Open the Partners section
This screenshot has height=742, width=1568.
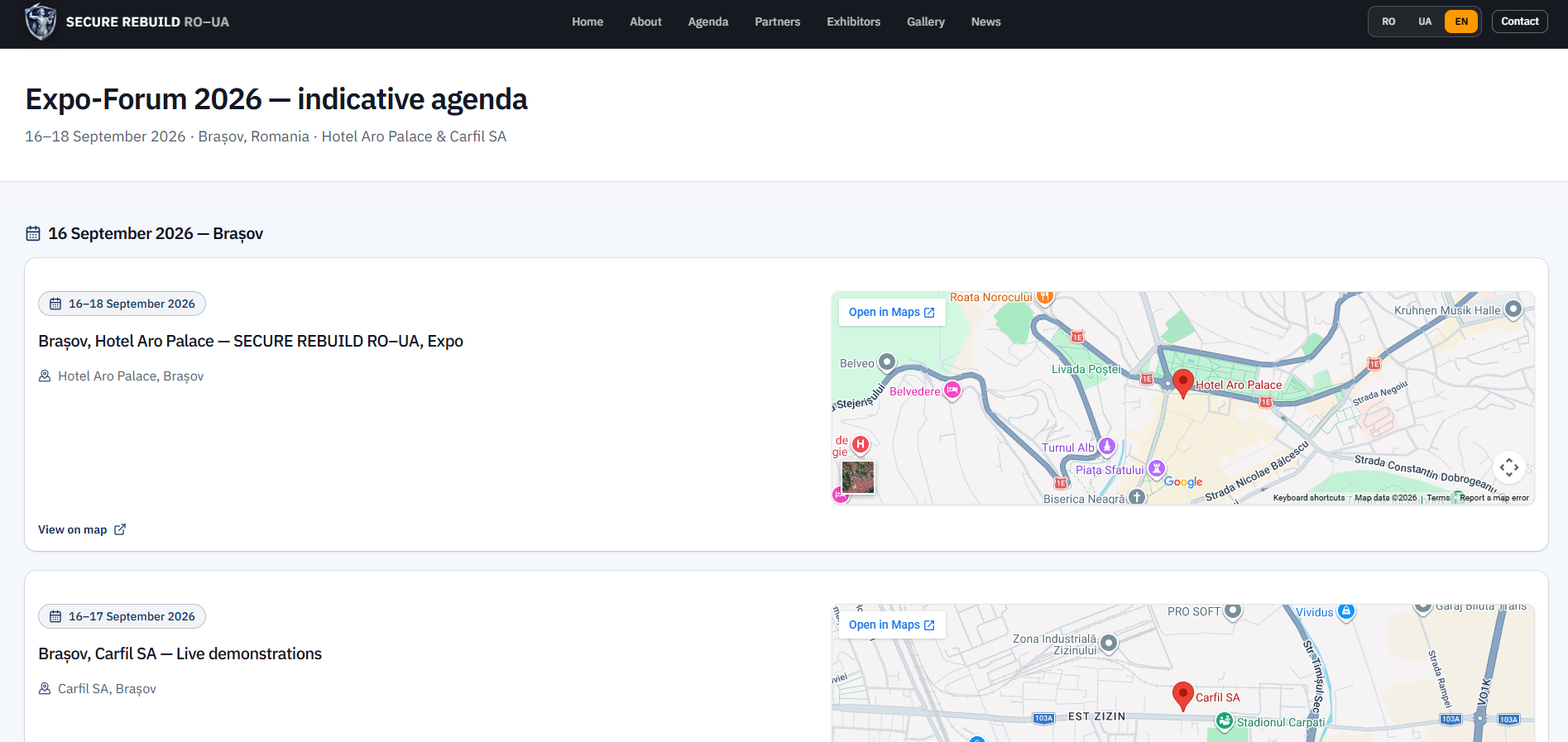778,22
